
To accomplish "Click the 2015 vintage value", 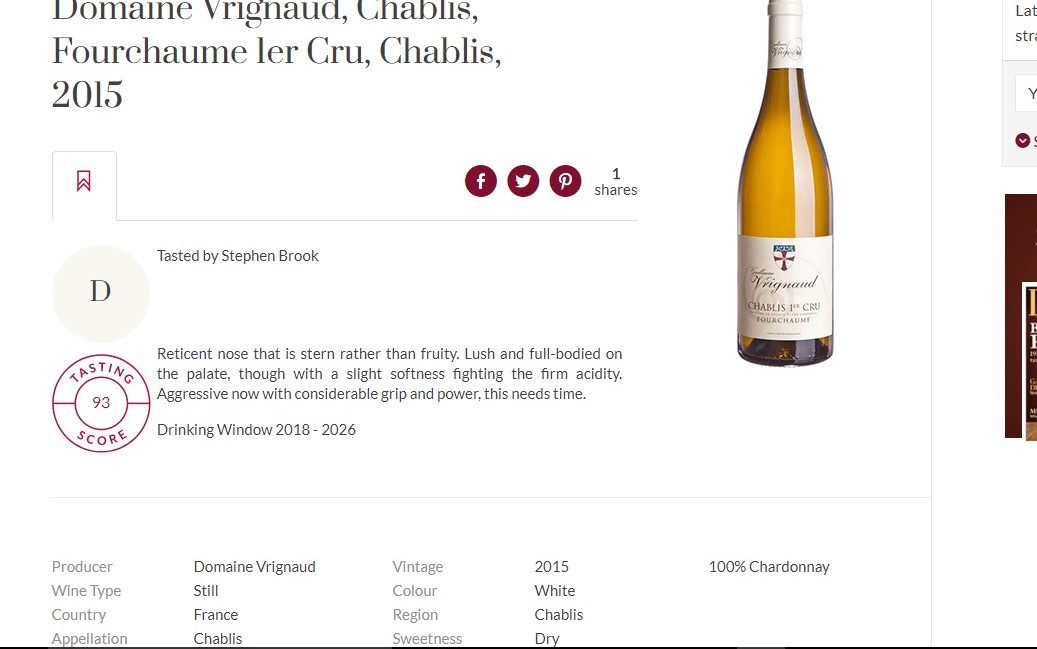I will (552, 567).
